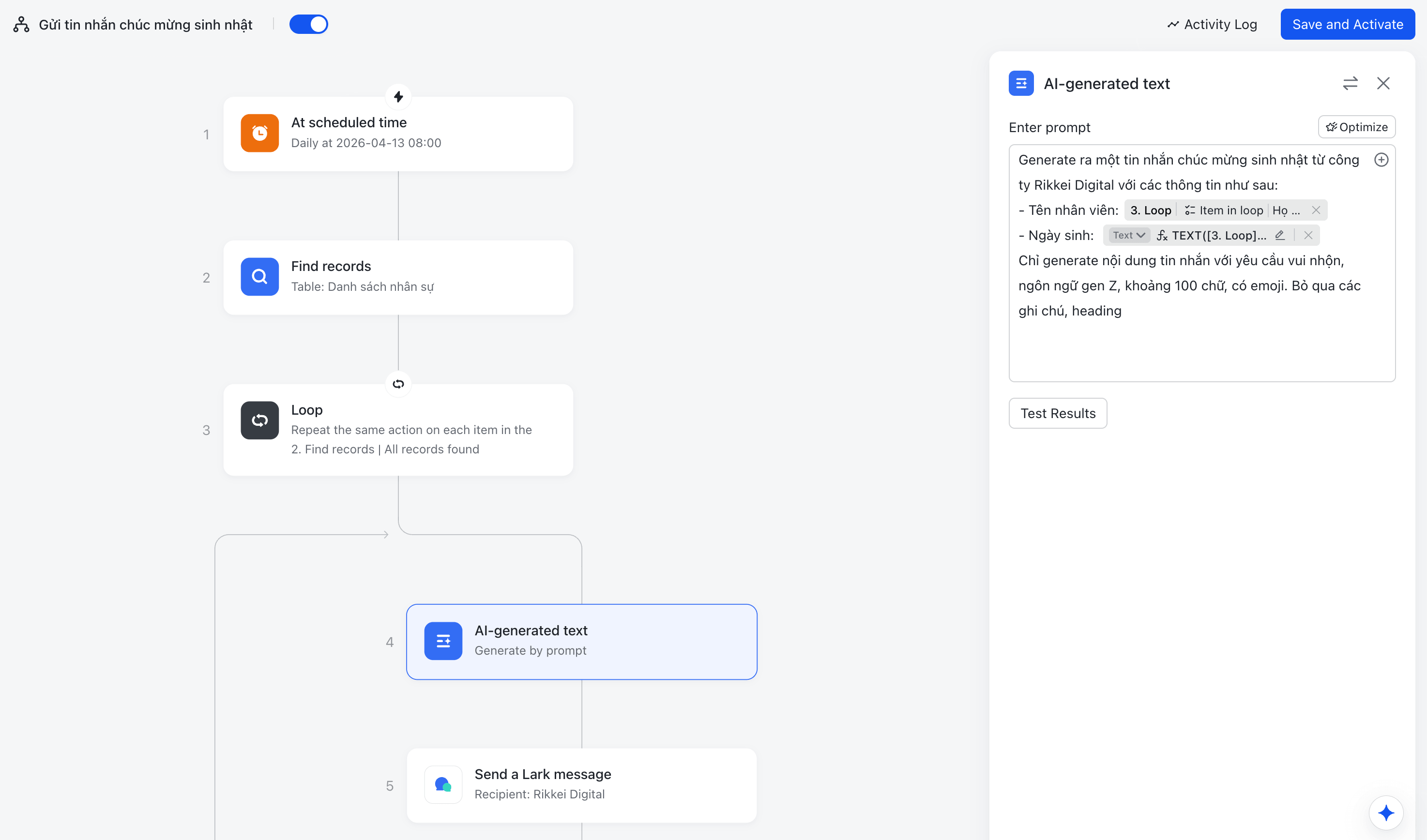Open the Text type dropdown in formula chip

(x=1128, y=235)
